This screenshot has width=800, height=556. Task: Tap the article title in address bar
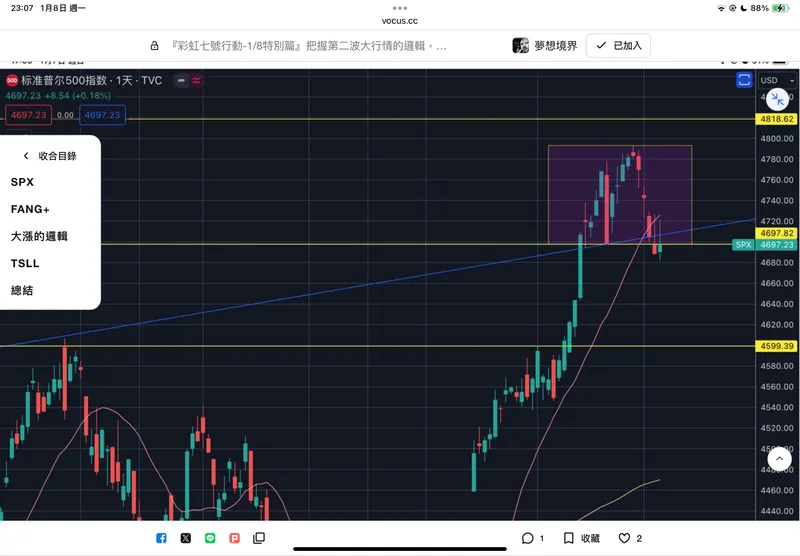309,46
